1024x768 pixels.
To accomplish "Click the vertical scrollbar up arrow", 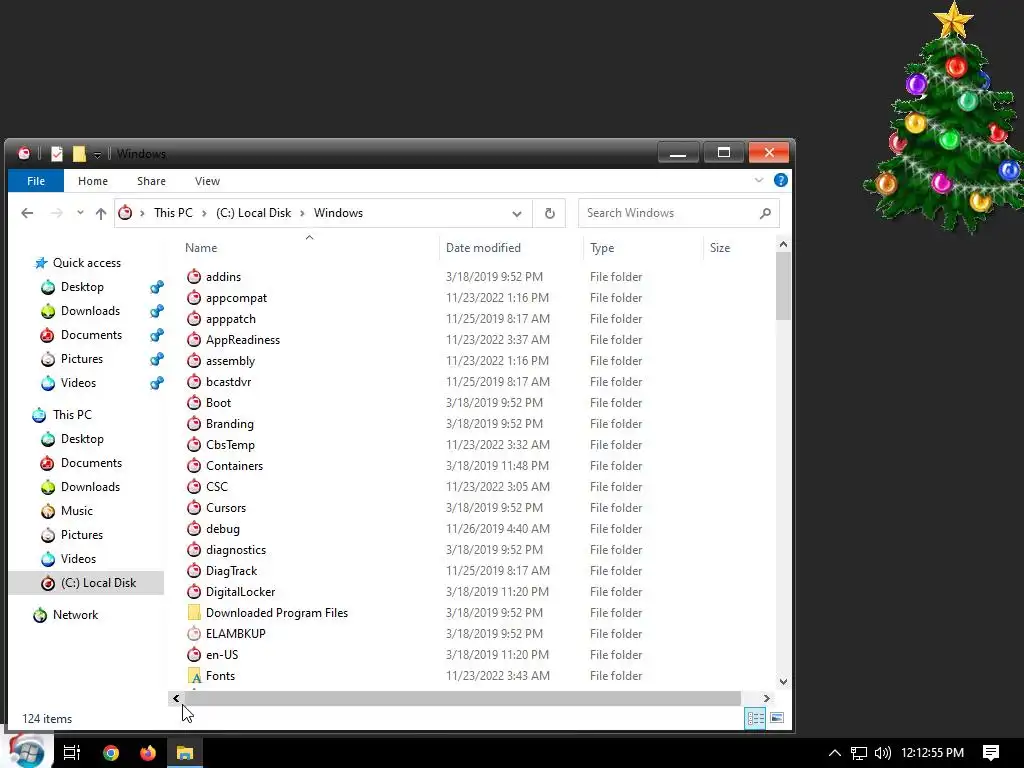I will point(783,244).
